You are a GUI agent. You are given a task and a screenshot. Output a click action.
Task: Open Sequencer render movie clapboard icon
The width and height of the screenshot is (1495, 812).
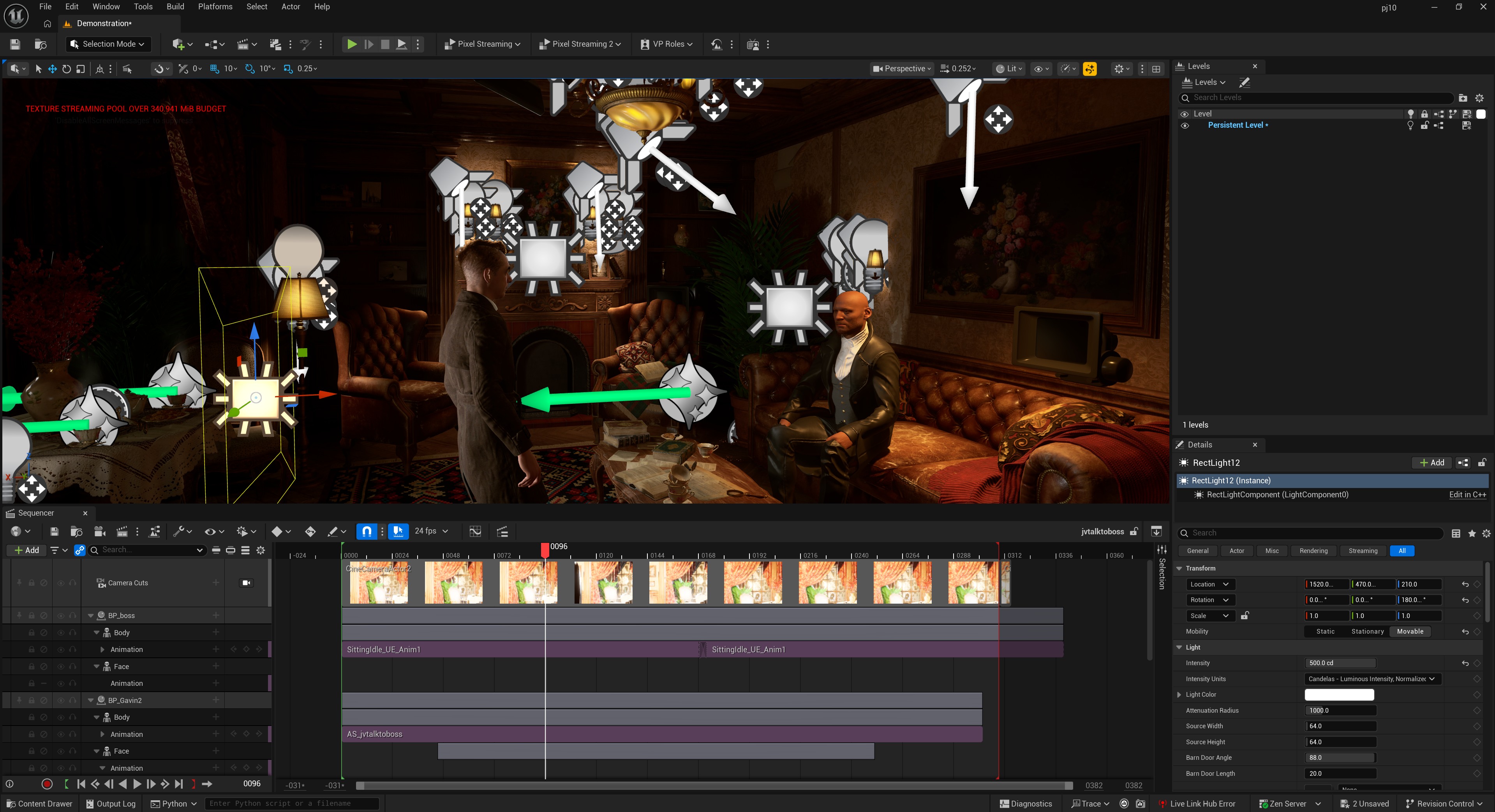(x=122, y=531)
